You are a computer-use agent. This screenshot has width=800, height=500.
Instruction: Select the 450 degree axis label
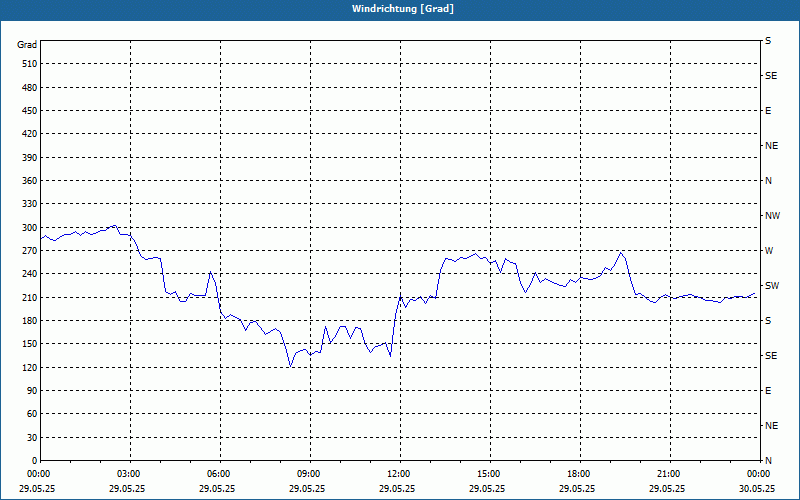(29, 111)
